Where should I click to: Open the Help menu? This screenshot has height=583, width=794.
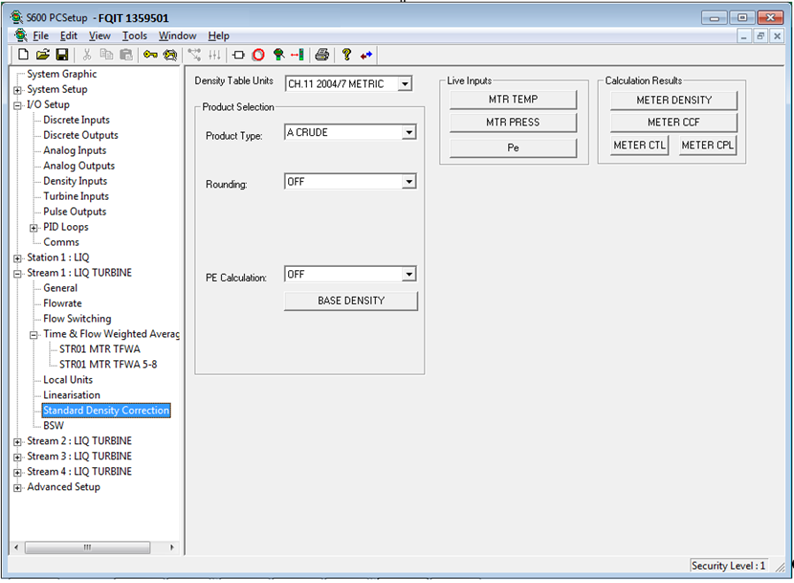[219, 36]
